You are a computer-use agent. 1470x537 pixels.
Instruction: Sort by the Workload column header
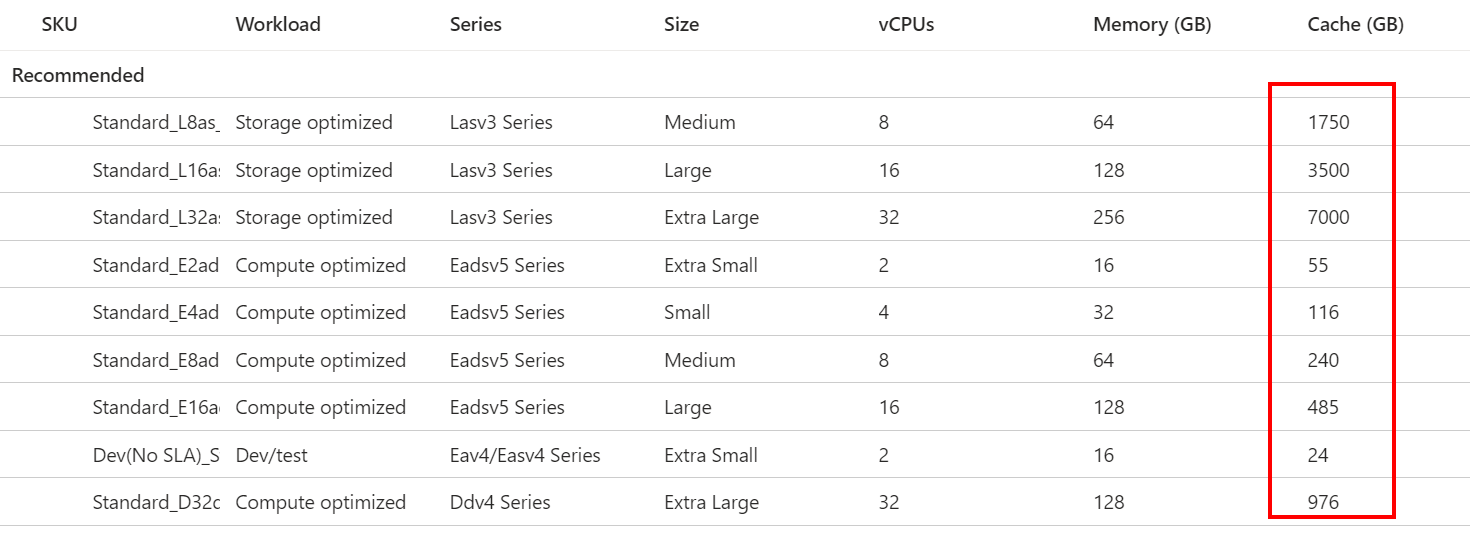(x=278, y=25)
